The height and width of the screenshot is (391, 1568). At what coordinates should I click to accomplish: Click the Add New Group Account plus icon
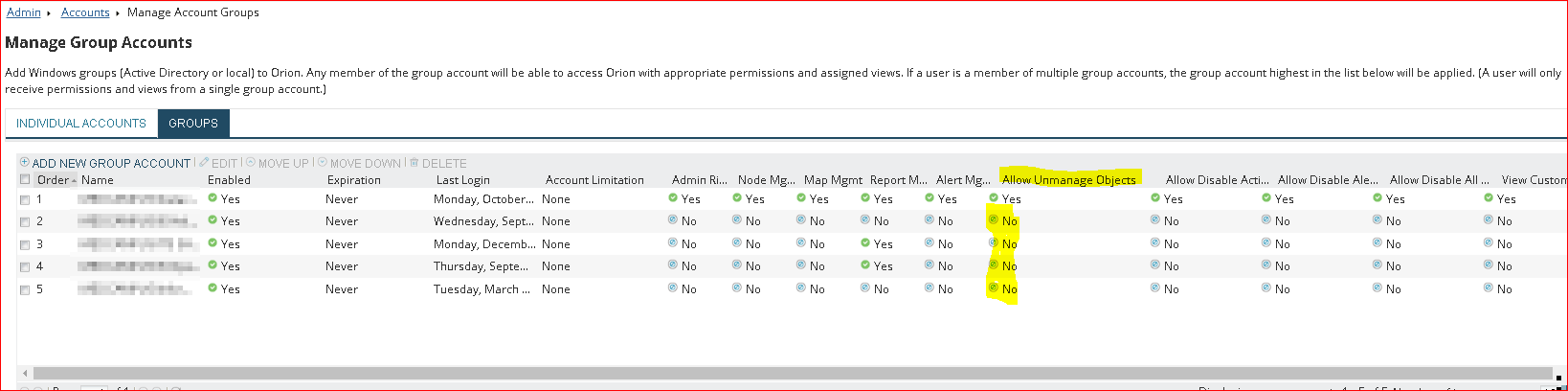[25, 163]
